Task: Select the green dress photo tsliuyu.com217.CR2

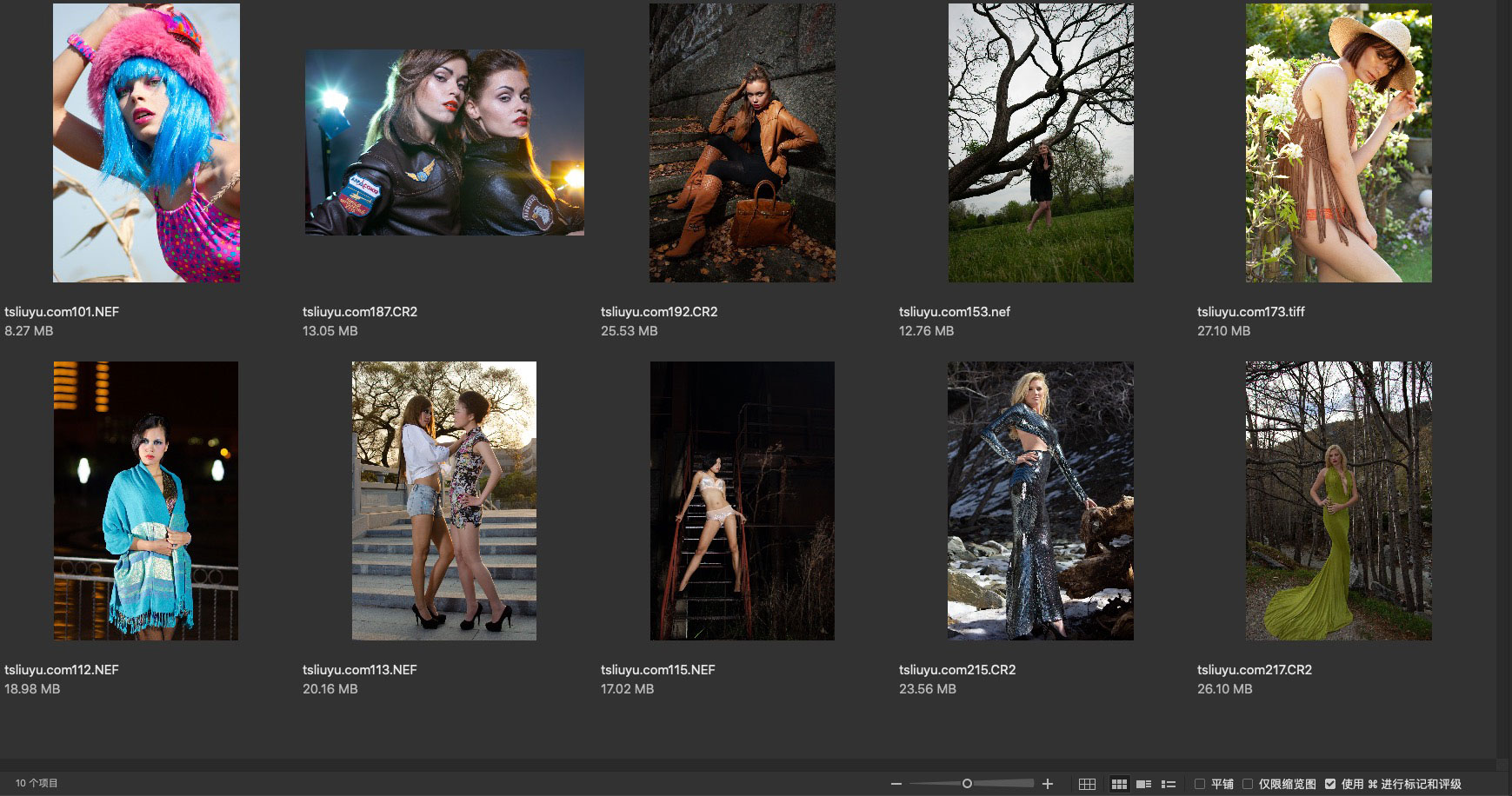Action: pos(1338,501)
